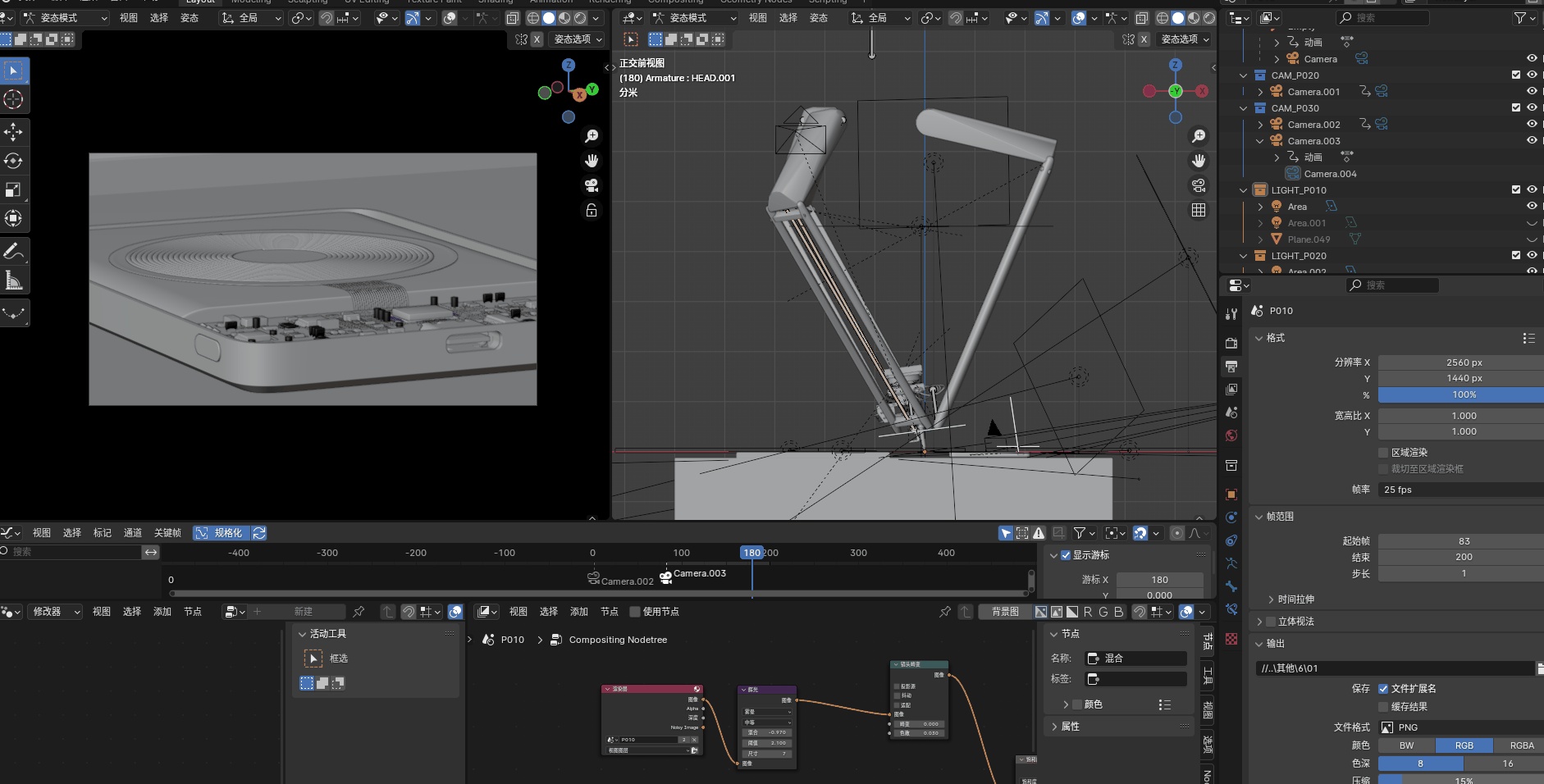Select the Cursor tool in left toolbar

[x=14, y=100]
